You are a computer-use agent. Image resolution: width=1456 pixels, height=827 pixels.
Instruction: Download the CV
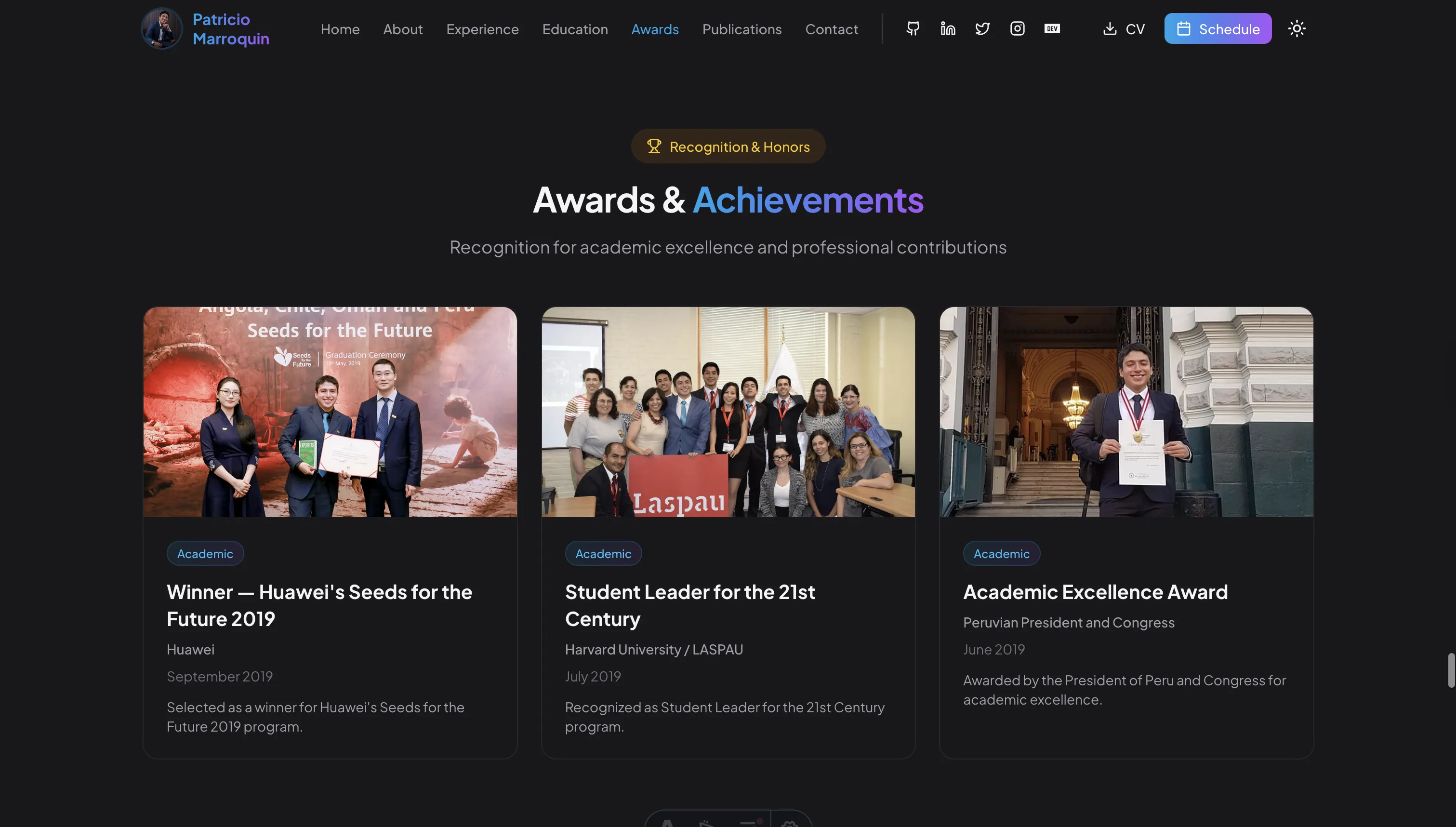point(1124,28)
